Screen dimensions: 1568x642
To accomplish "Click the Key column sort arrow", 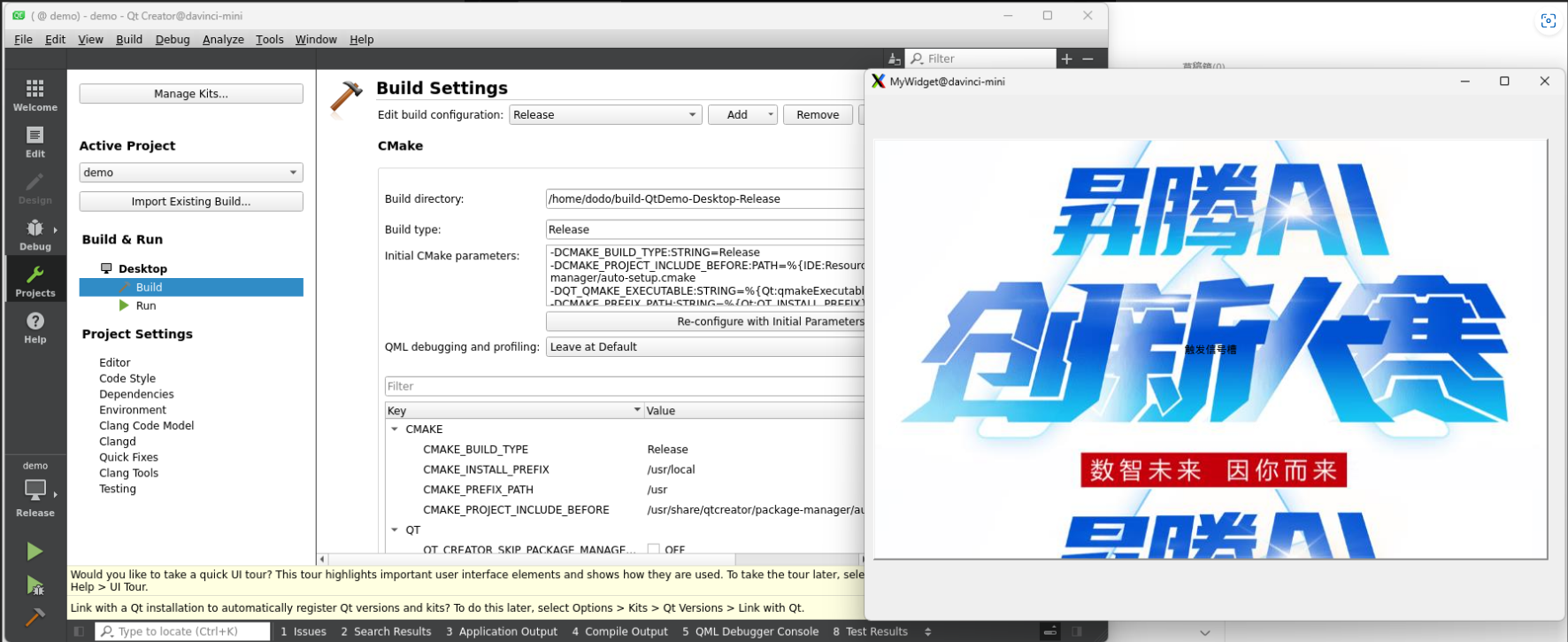I will point(637,410).
